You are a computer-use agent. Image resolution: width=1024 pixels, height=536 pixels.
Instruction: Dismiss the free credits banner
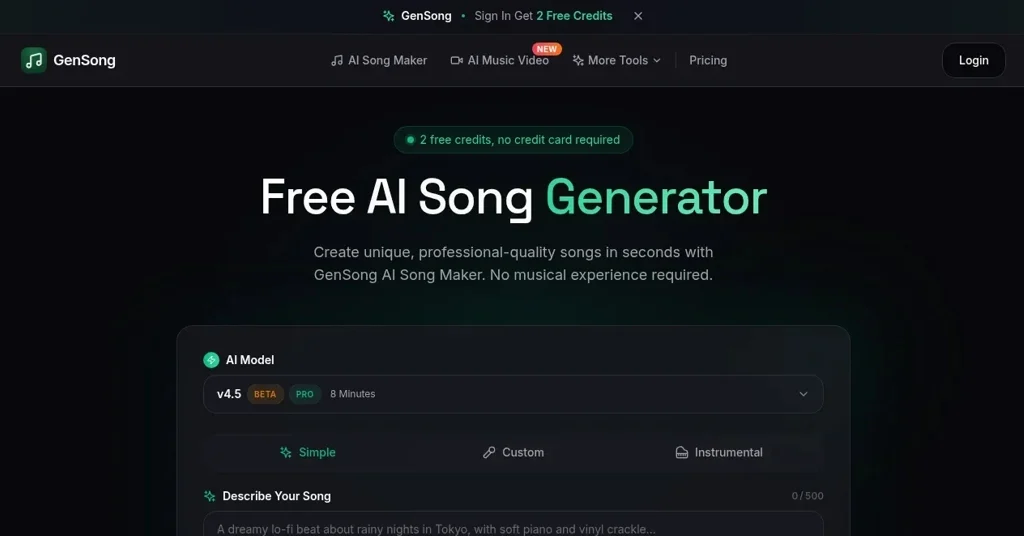(x=638, y=16)
